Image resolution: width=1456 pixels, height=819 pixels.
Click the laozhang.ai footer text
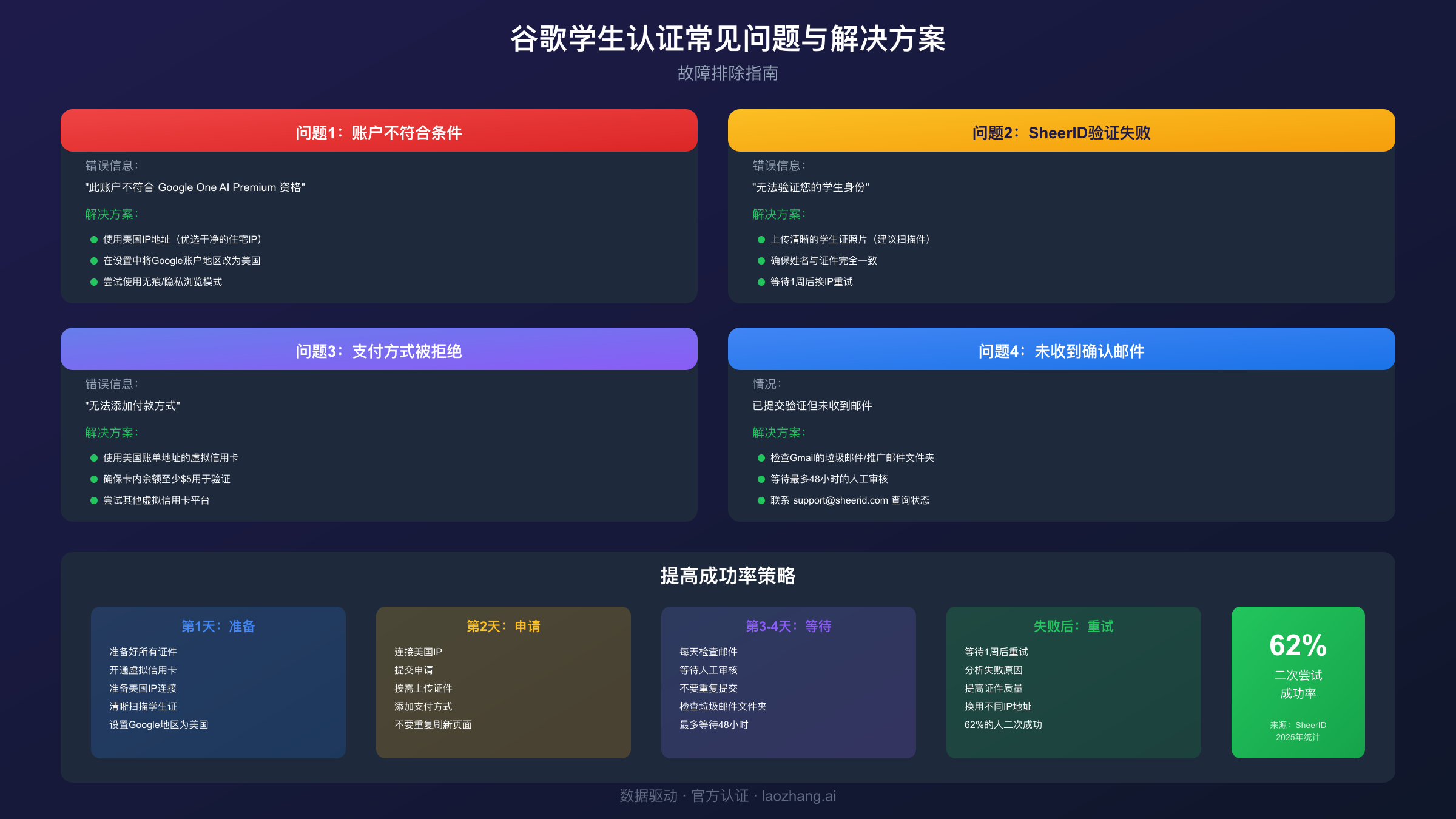[x=798, y=796]
